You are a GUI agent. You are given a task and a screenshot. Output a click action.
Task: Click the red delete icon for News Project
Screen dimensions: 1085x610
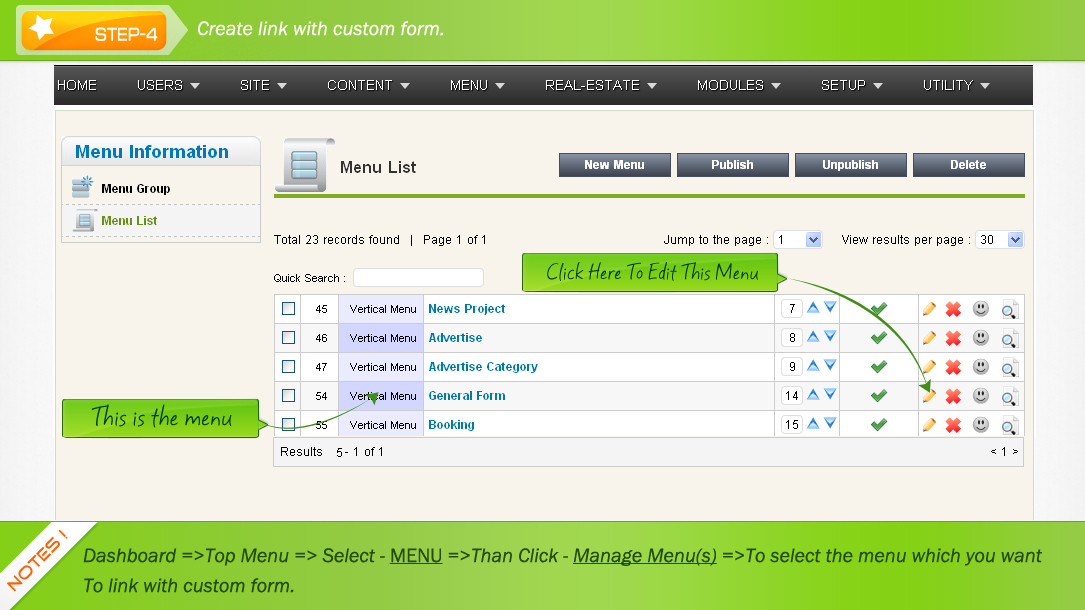pos(953,309)
